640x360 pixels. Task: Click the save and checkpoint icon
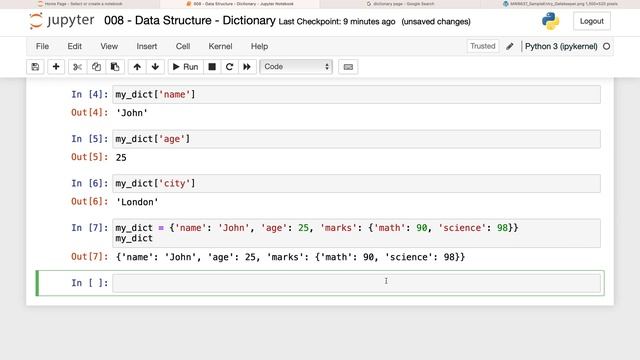35,67
